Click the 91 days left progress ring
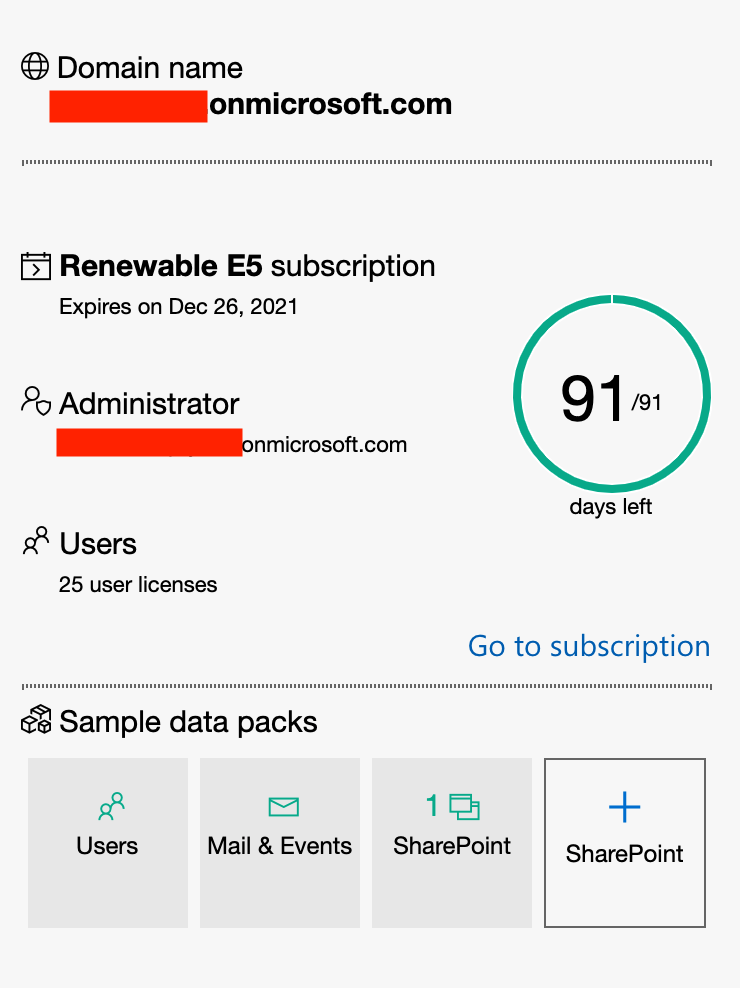This screenshot has width=740, height=988. (x=612, y=394)
